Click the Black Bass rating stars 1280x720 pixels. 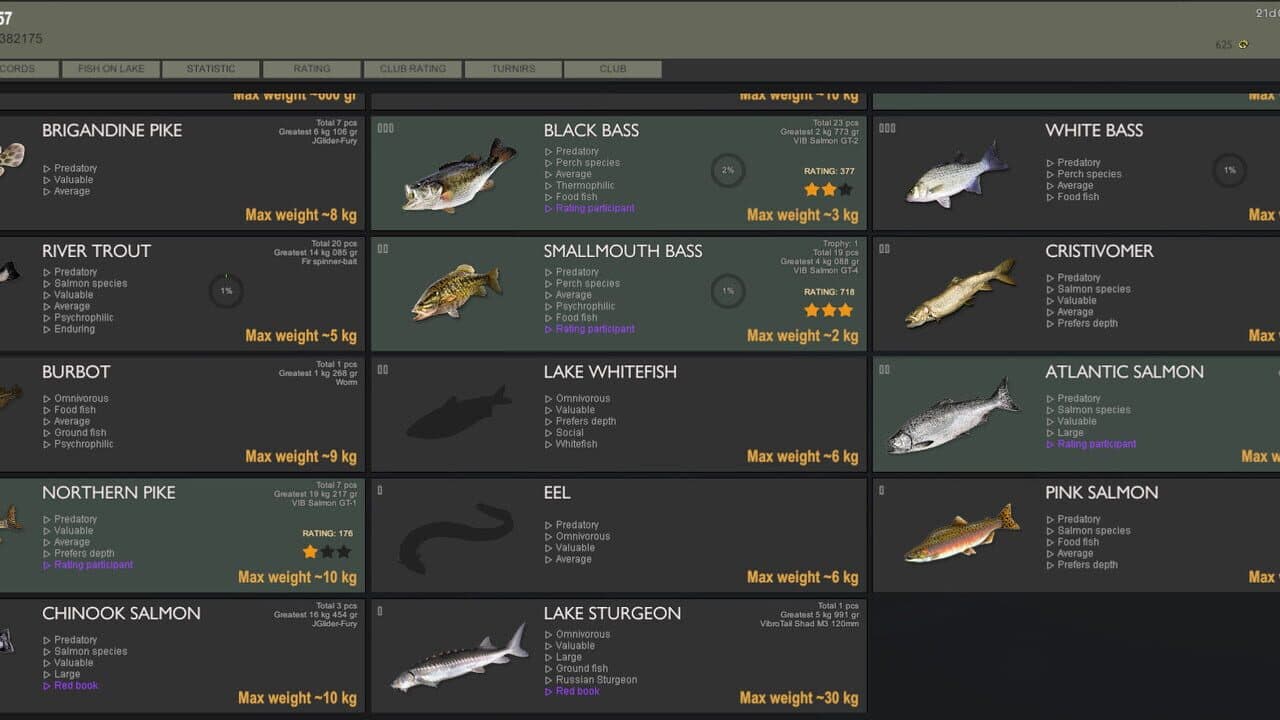pos(829,189)
